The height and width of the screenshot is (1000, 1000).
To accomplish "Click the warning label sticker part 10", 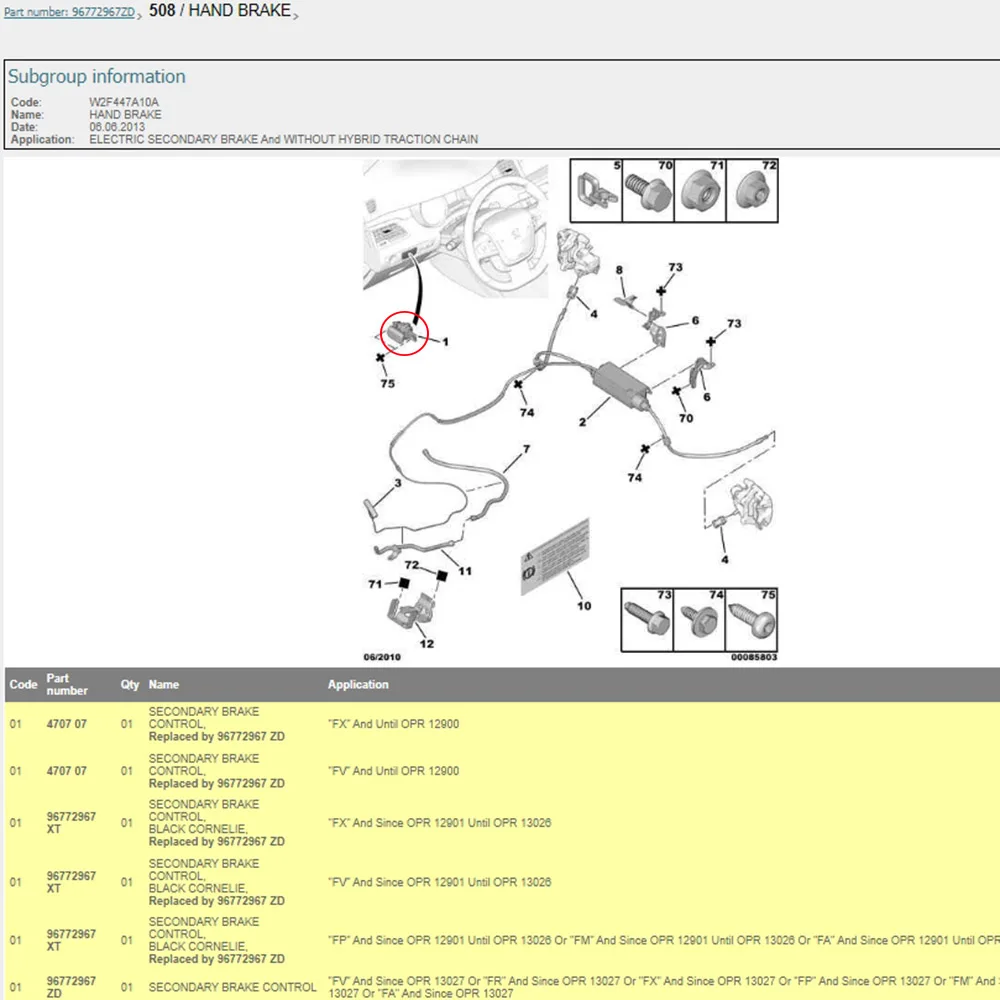I will click(555, 556).
